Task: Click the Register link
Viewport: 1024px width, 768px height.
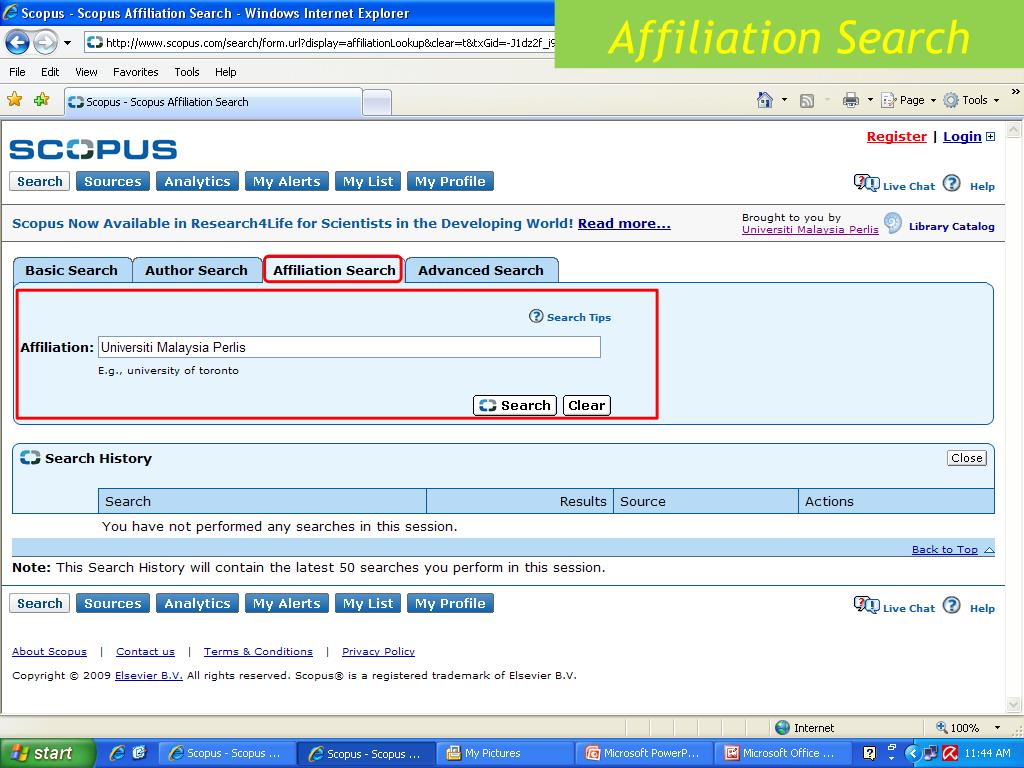Action: click(897, 136)
